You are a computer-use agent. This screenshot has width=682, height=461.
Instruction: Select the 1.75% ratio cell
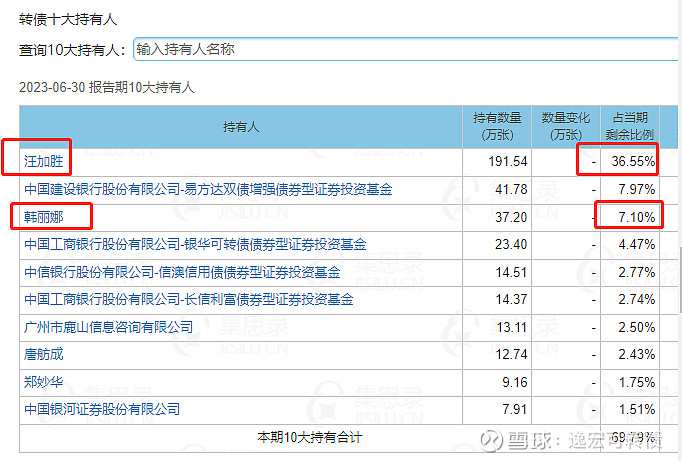[630, 383]
